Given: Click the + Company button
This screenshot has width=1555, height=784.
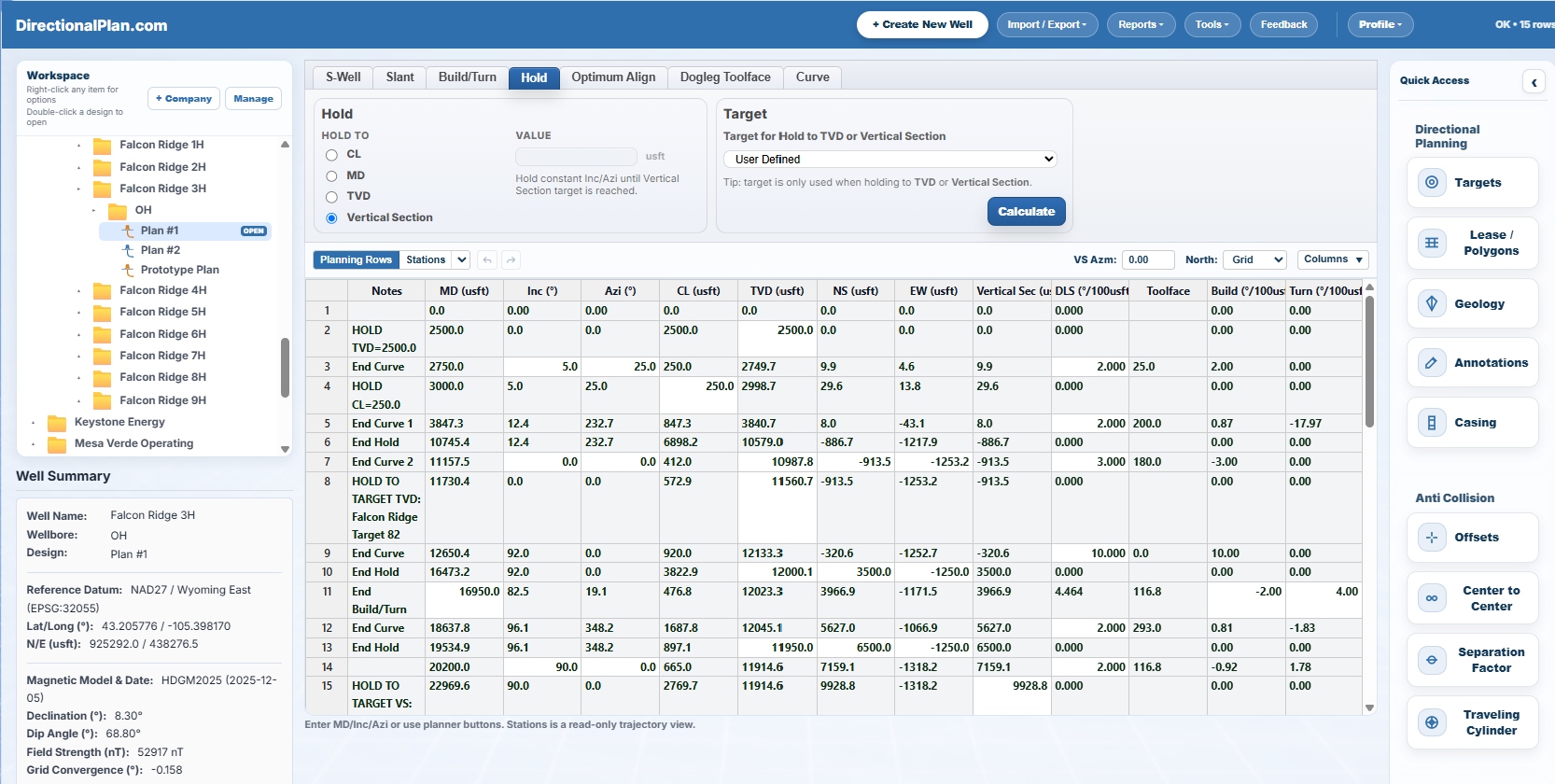Looking at the screenshot, I should [184, 99].
